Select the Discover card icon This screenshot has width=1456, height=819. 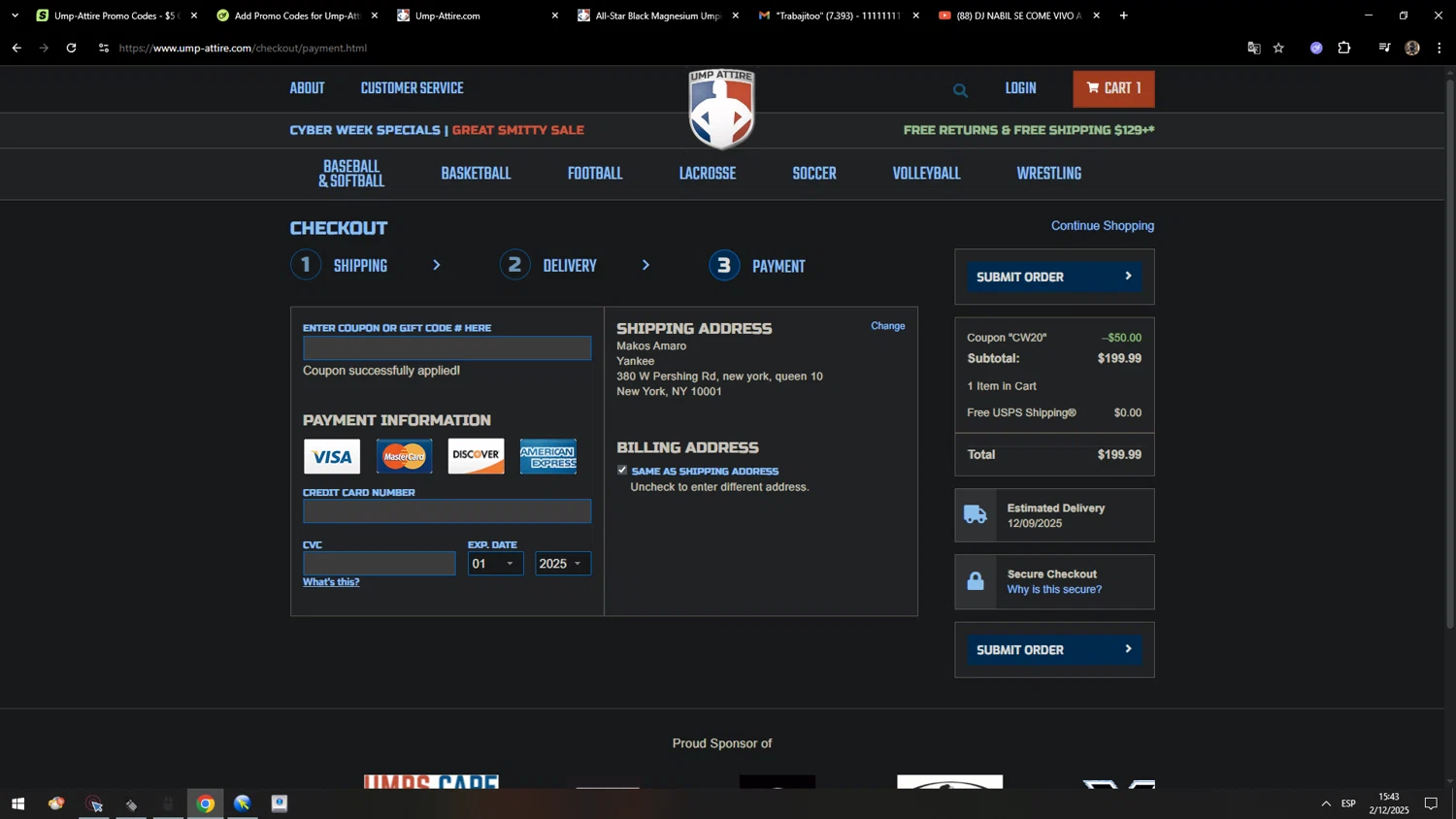tap(476, 456)
